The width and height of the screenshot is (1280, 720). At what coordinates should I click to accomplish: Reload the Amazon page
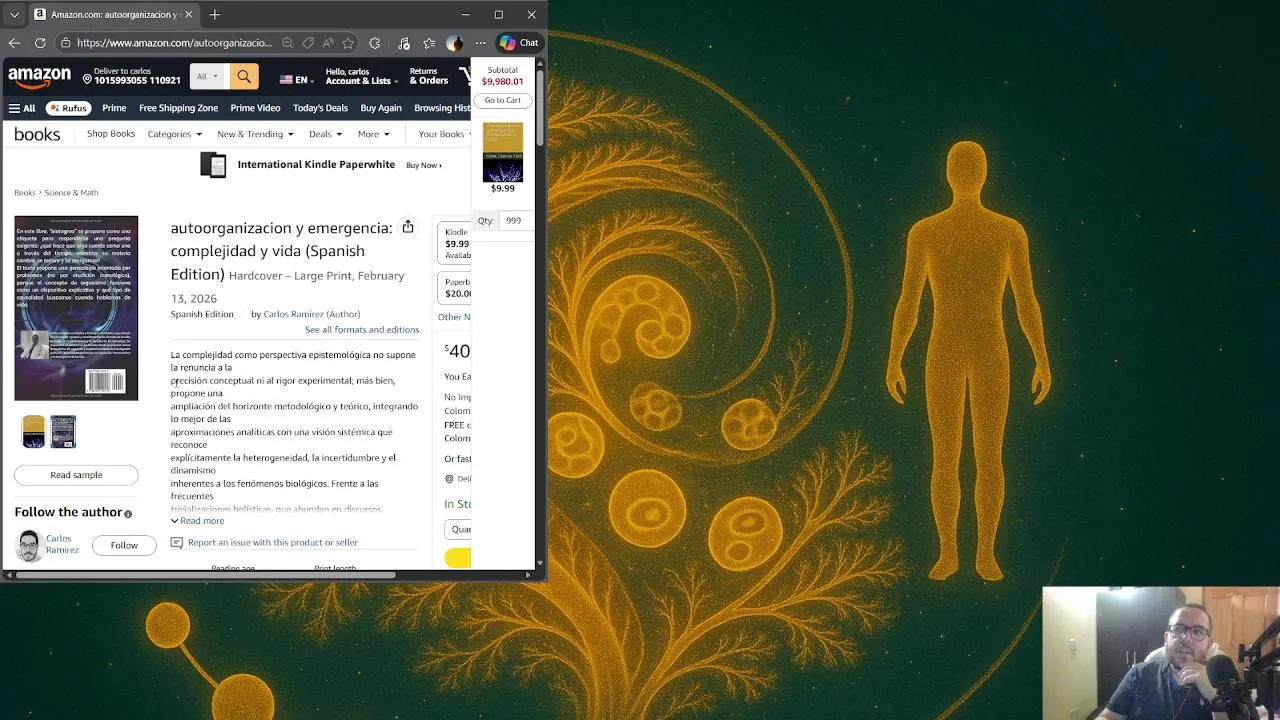[x=40, y=43]
